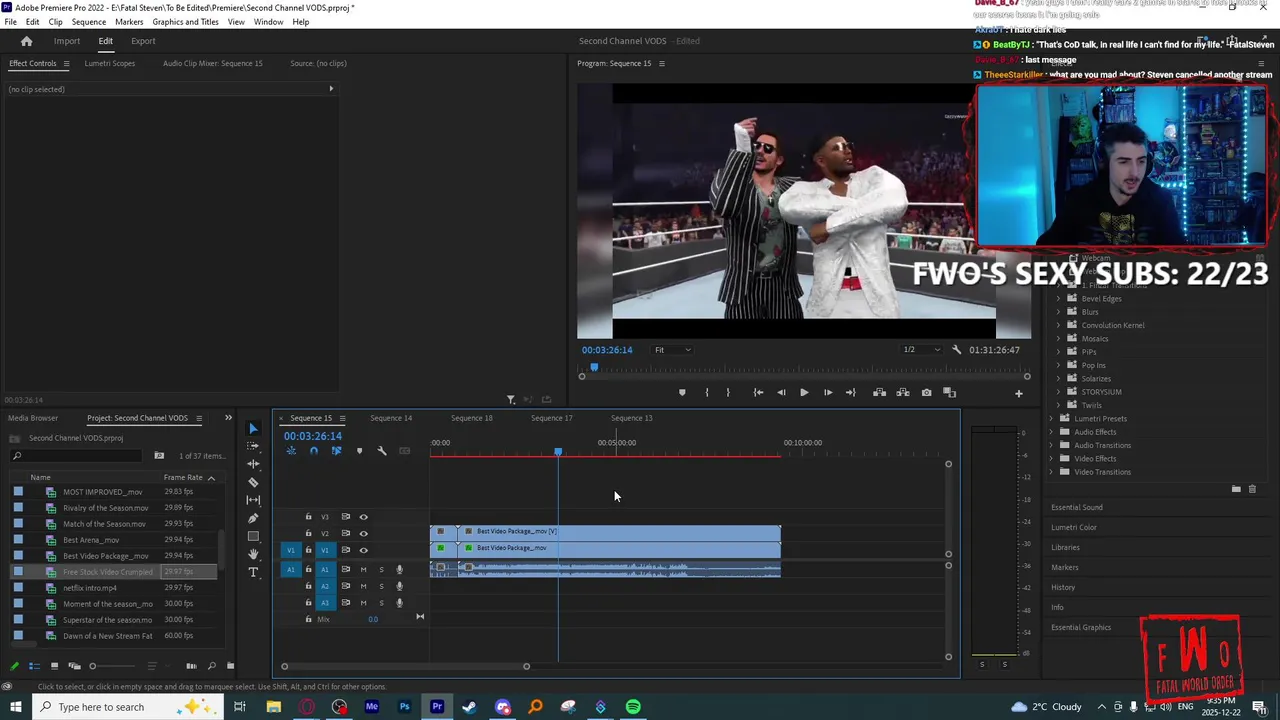Open Sequence 15 panel menu

342,418
